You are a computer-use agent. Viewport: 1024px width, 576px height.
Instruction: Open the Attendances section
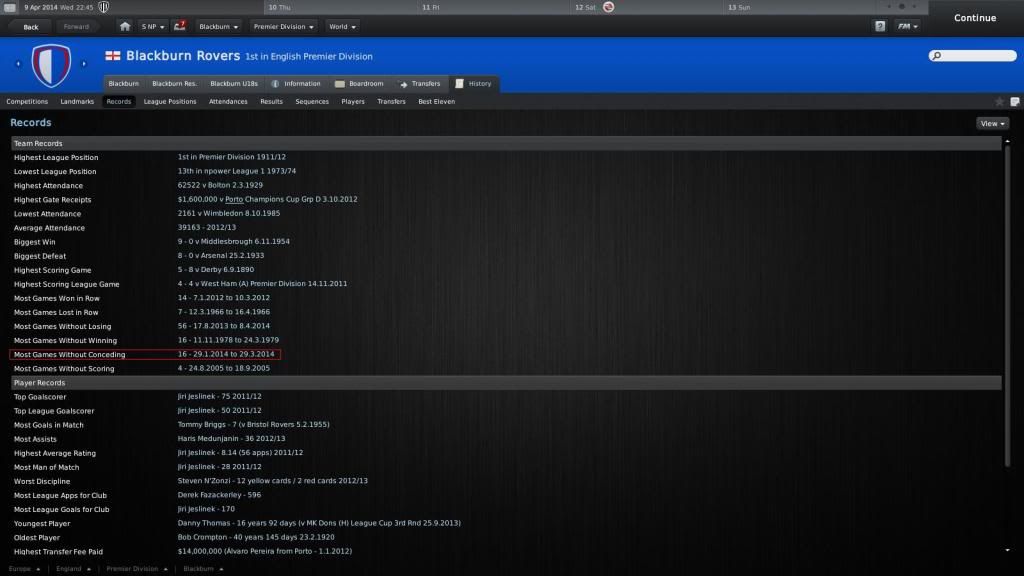(228, 102)
